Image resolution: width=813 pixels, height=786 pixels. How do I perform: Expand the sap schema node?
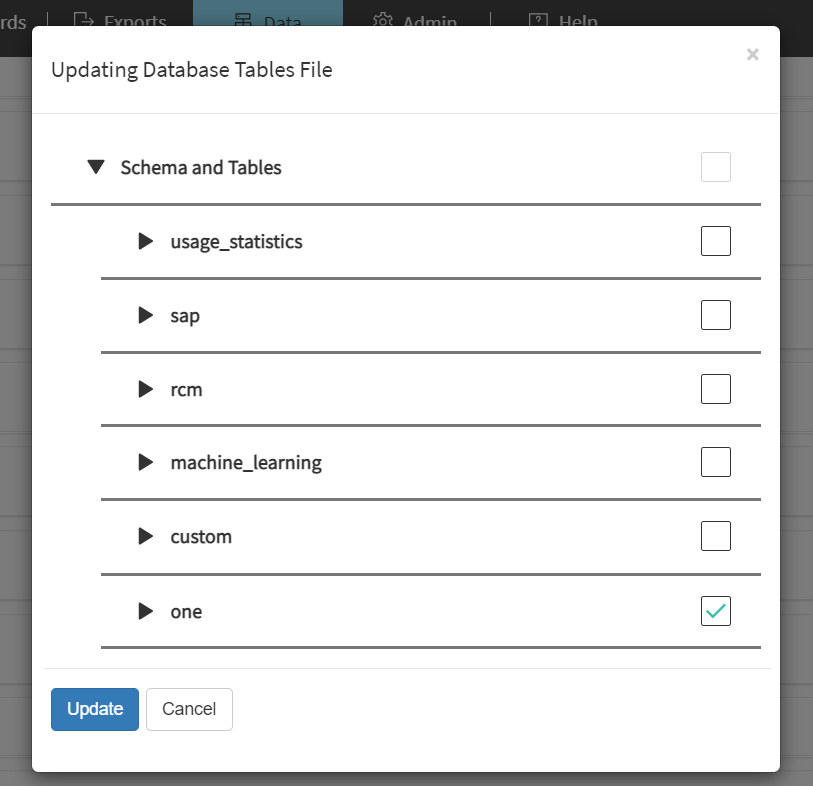pos(146,315)
